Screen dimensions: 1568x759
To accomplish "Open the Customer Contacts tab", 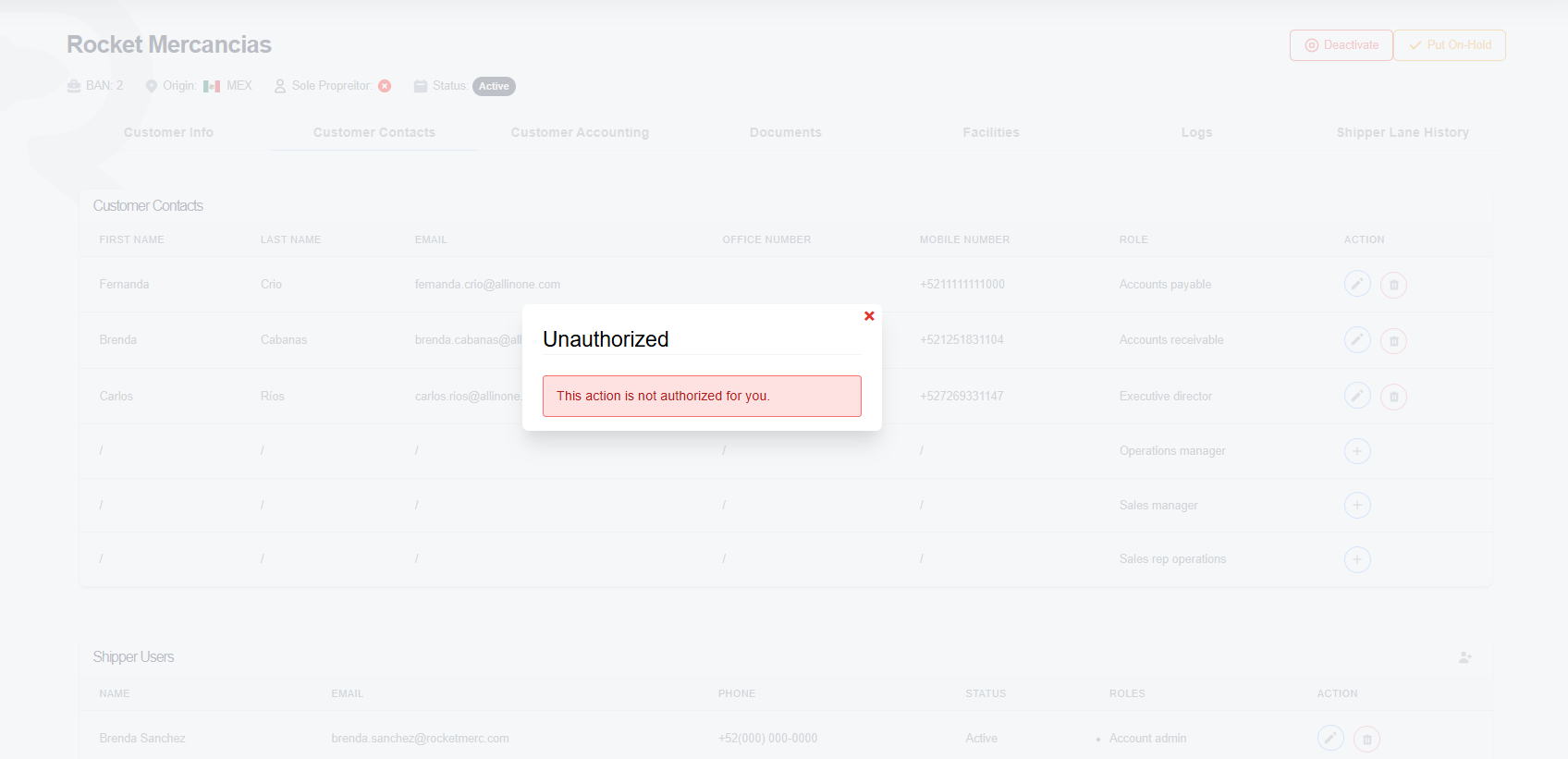I will click(x=374, y=132).
